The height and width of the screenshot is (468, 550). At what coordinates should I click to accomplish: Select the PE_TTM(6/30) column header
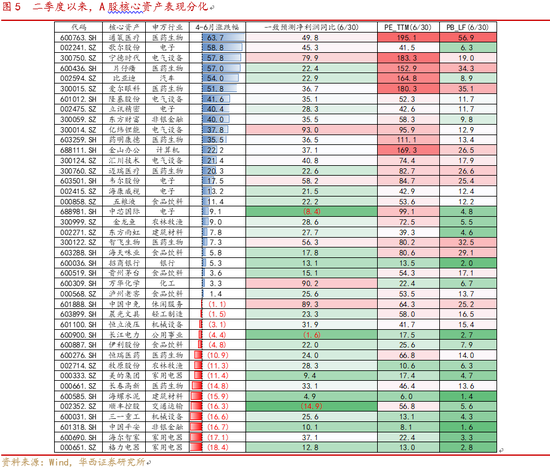click(408, 27)
